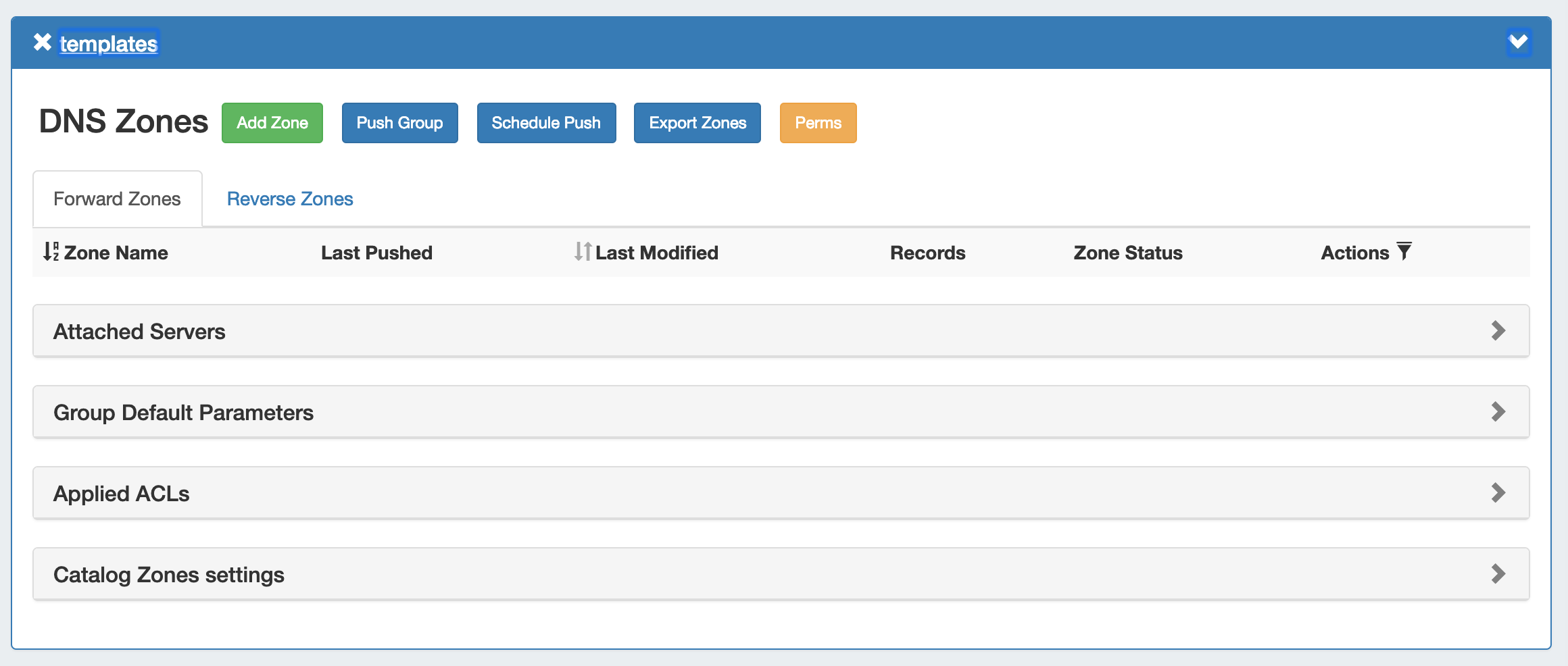Image resolution: width=1568 pixels, height=666 pixels.
Task: Open the Actions filter funnel icon
Action: [1404, 251]
